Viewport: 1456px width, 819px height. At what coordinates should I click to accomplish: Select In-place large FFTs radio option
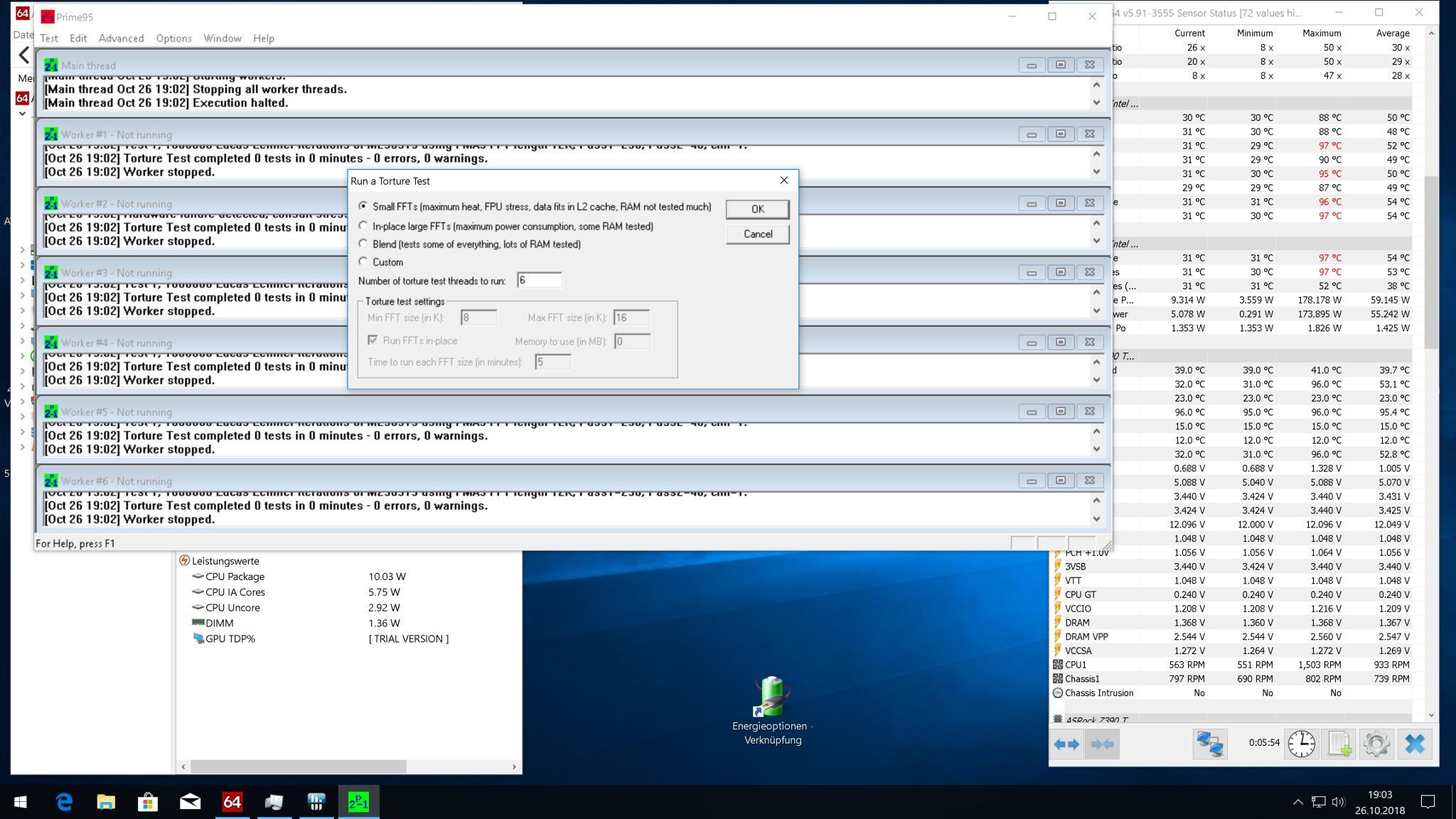point(363,226)
